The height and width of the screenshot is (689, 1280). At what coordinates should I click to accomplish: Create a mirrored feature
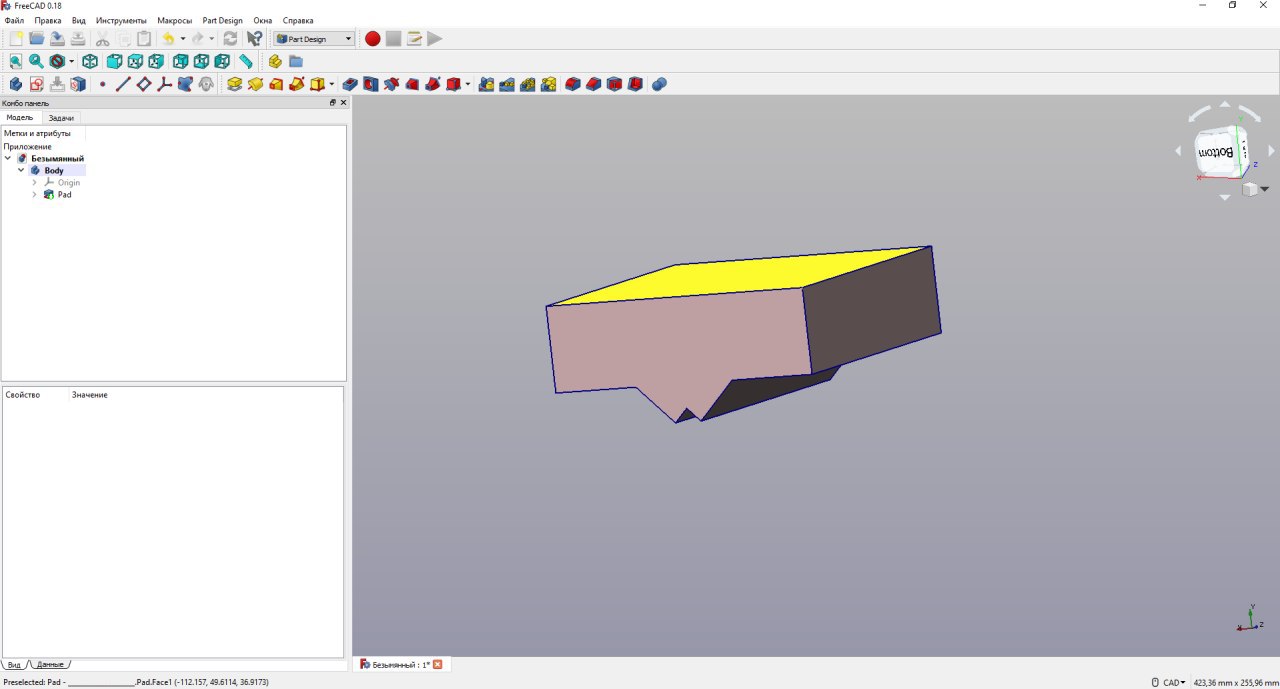coord(486,84)
